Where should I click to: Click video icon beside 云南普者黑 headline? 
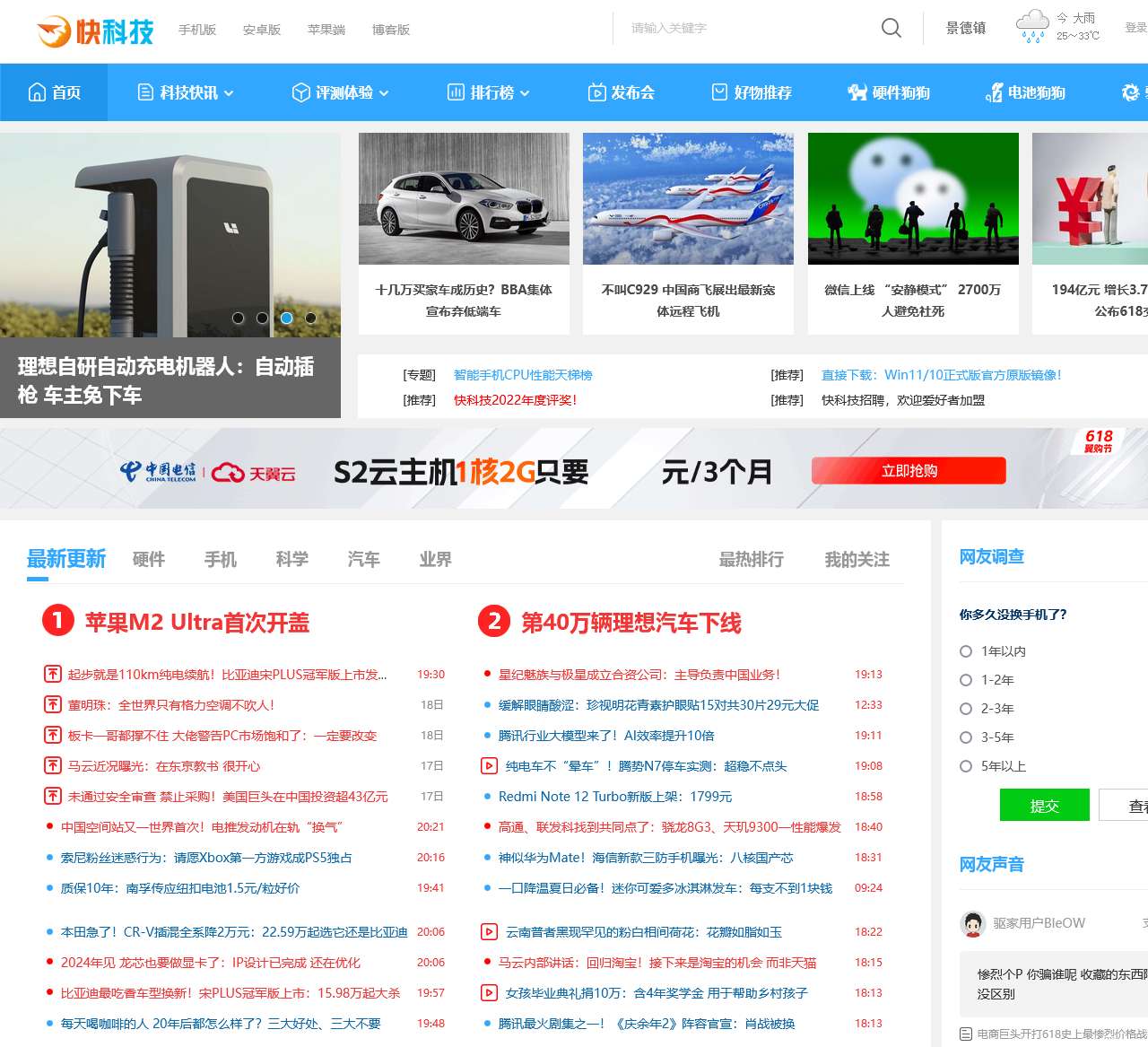(x=489, y=931)
